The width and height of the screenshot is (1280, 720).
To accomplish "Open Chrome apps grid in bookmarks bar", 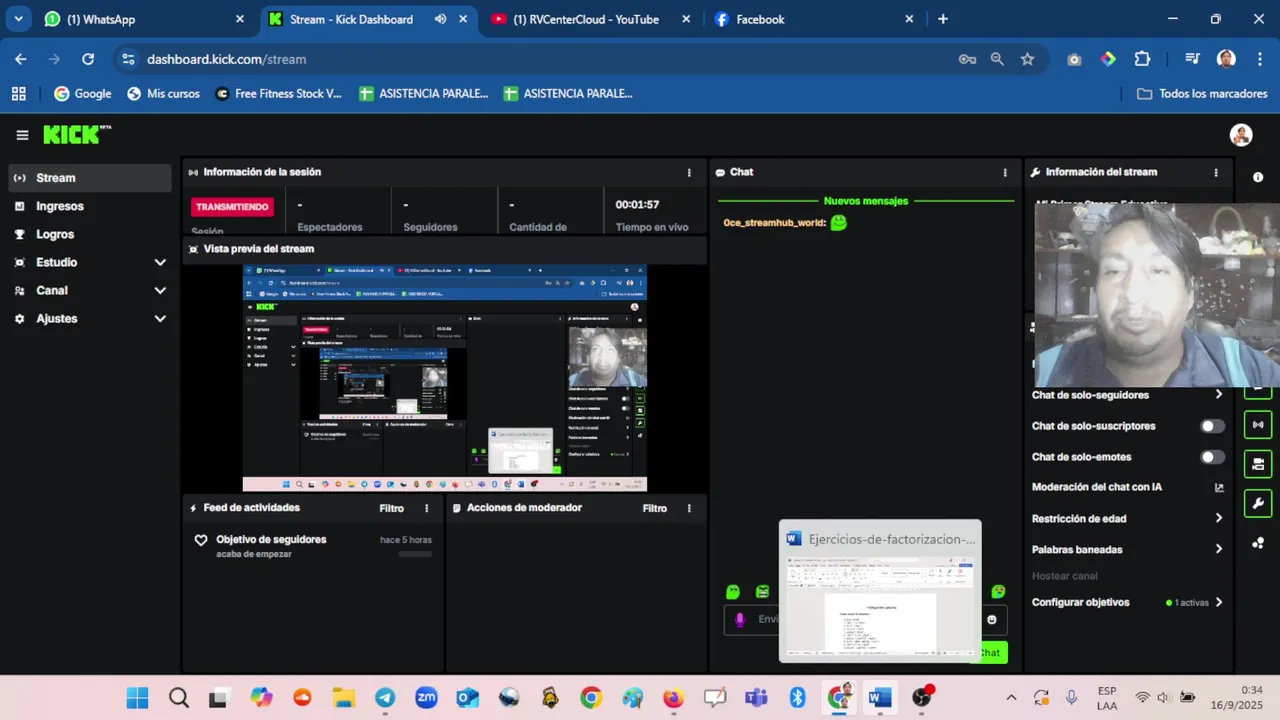I will coord(18,93).
